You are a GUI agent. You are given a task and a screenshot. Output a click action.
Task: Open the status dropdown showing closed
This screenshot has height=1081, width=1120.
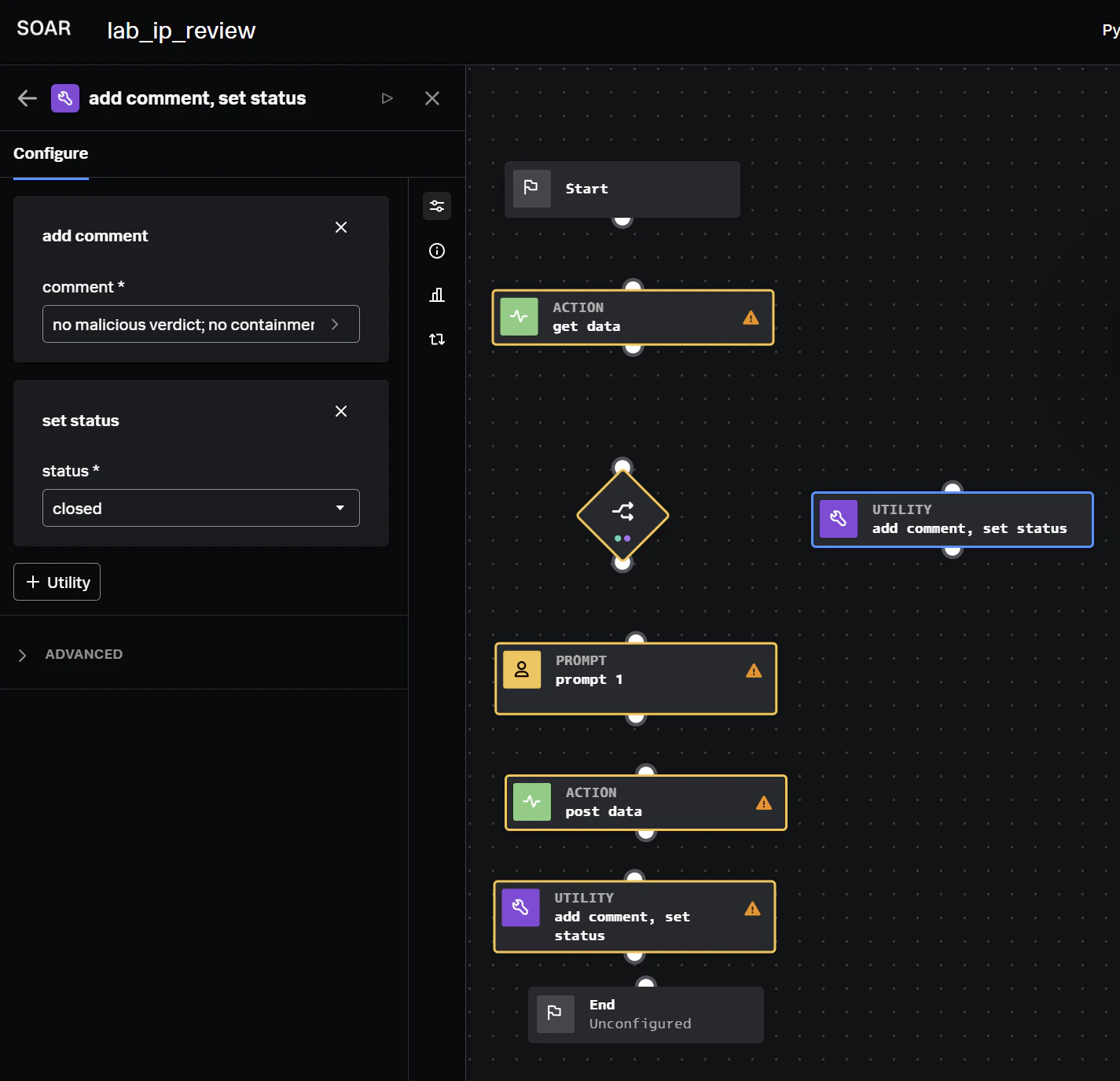click(201, 508)
